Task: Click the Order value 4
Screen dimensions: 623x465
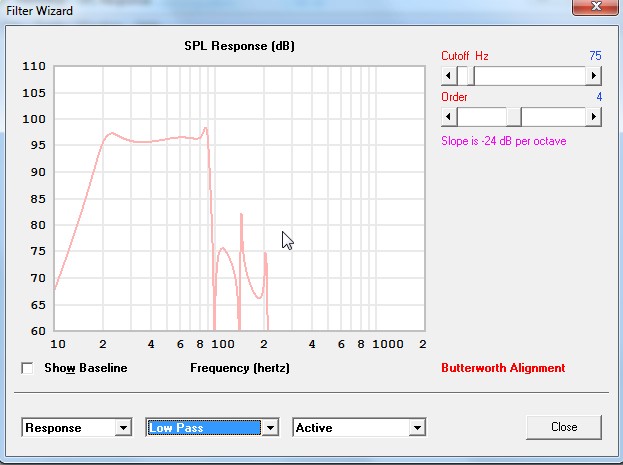Action: pos(599,97)
